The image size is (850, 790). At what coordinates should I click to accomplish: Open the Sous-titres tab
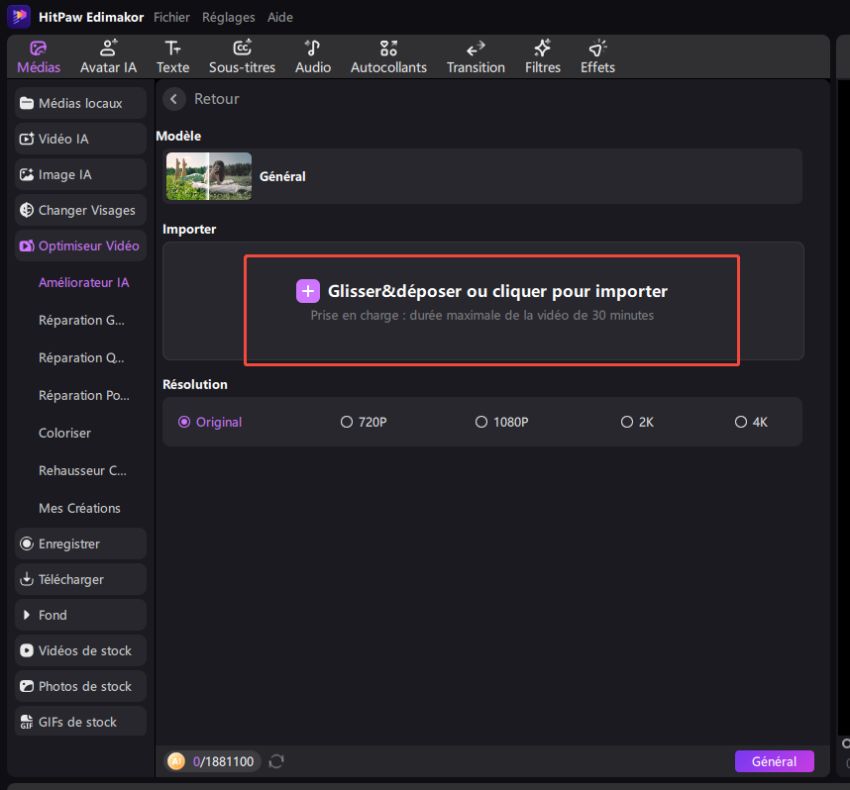click(242, 57)
